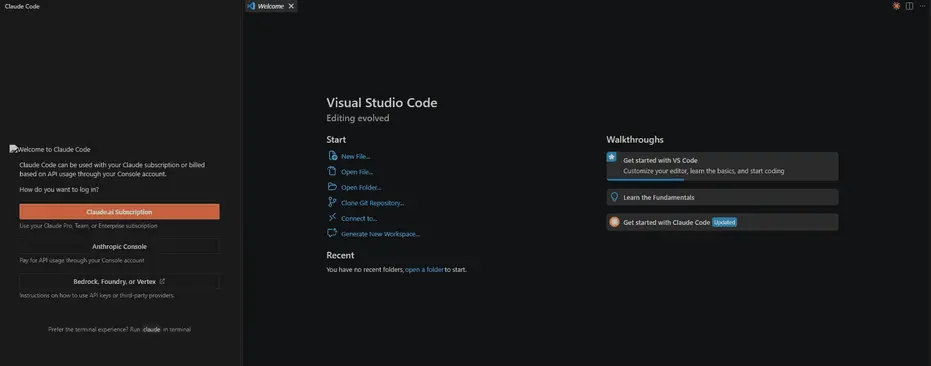Viewport: 931px width, 366px height.
Task: Open Get started with VS Code walkthrough
Action: [x=722, y=166]
